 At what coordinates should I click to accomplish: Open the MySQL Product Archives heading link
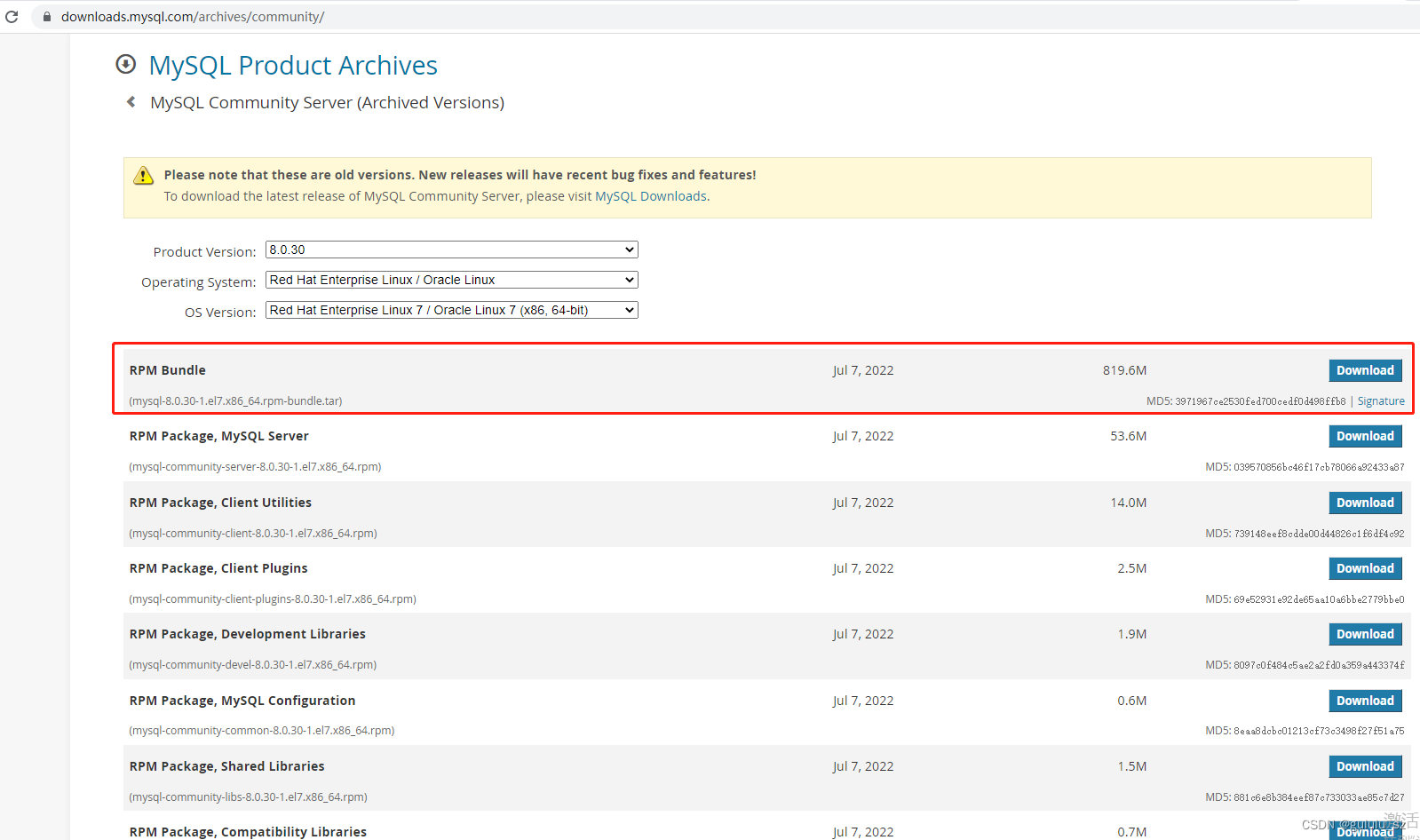tap(293, 65)
